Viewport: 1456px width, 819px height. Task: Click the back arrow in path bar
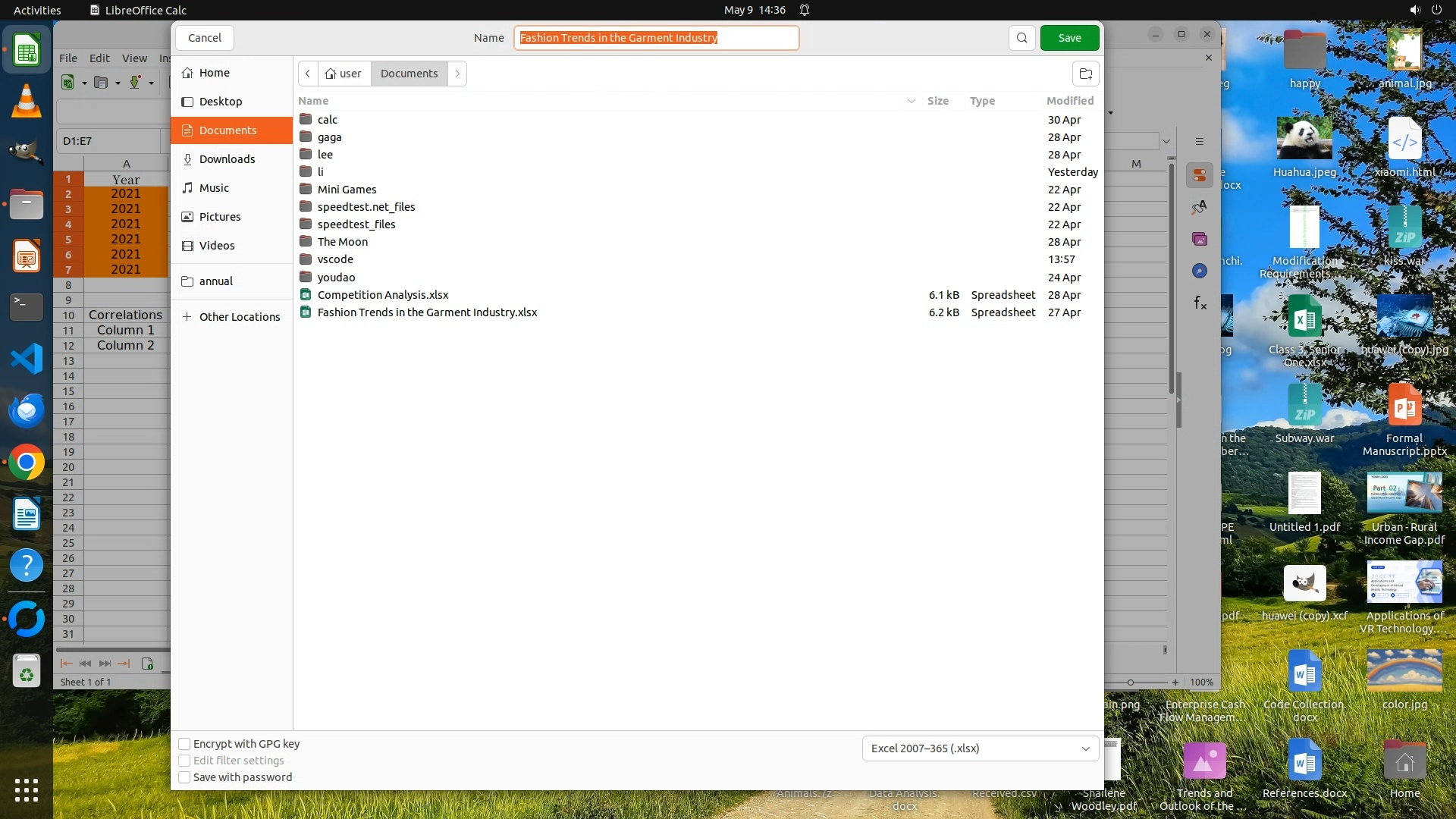click(308, 74)
